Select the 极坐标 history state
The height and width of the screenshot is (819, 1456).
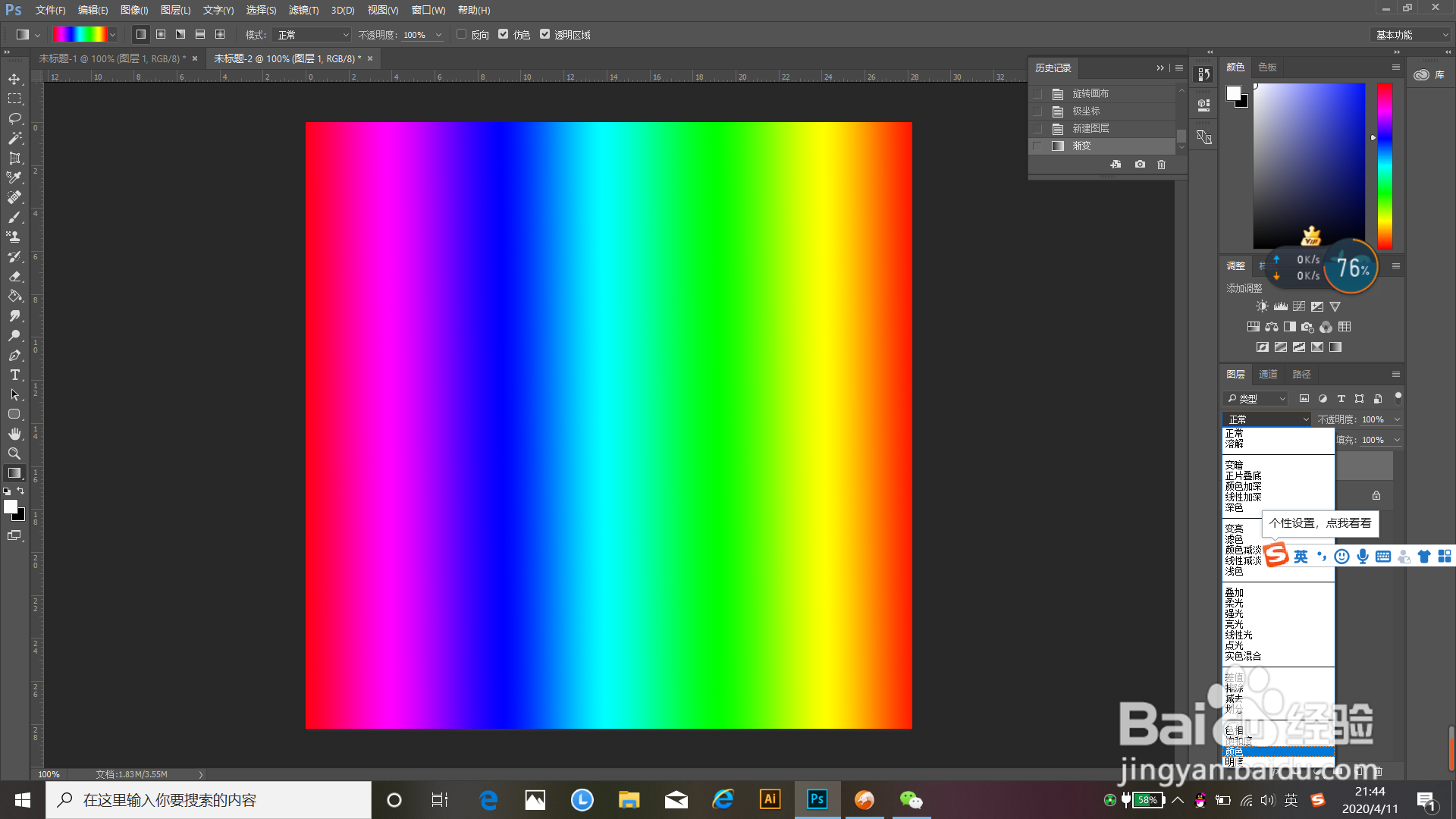click(x=1086, y=111)
